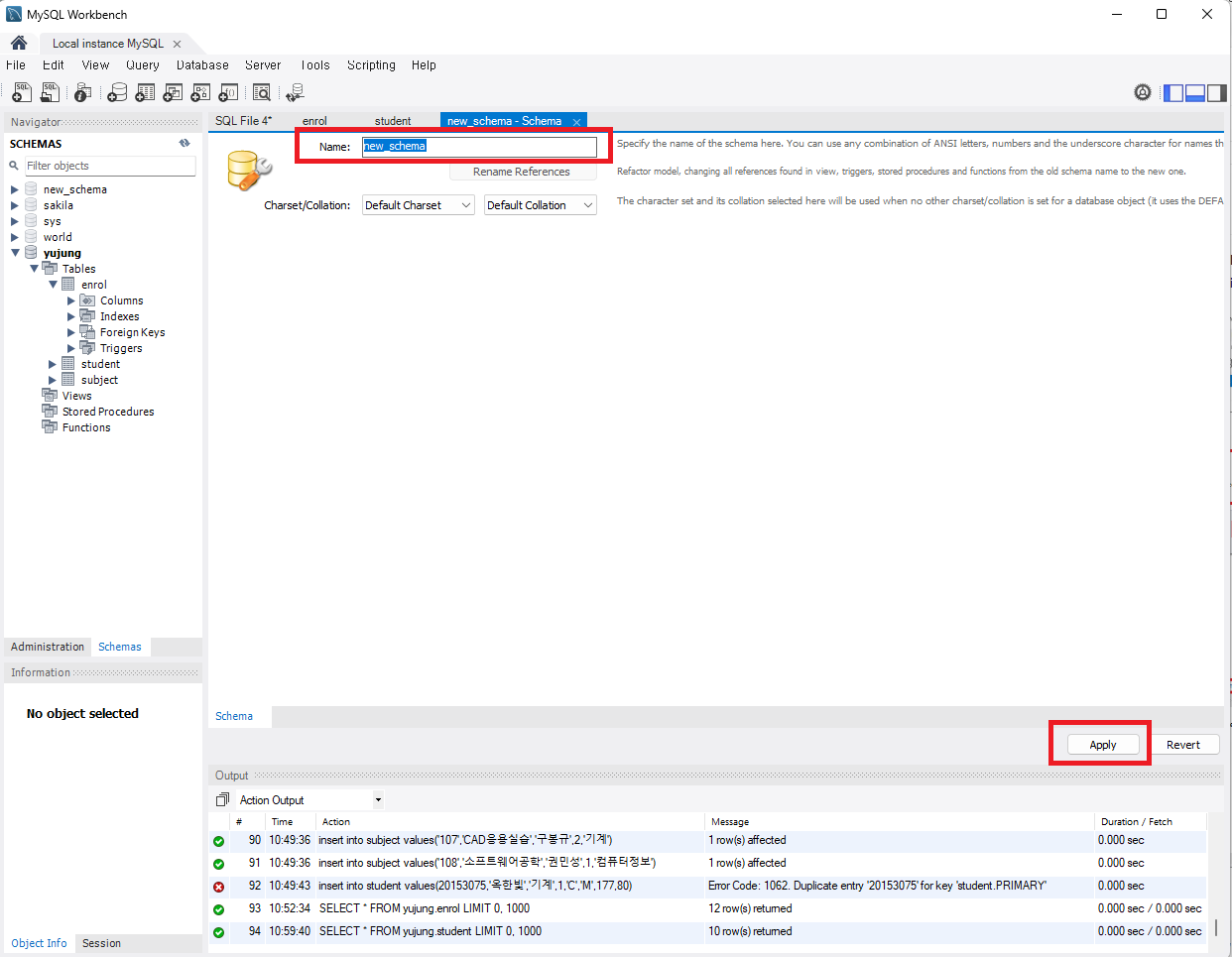
Task: Create a new table toolbar icon
Action: point(145,92)
